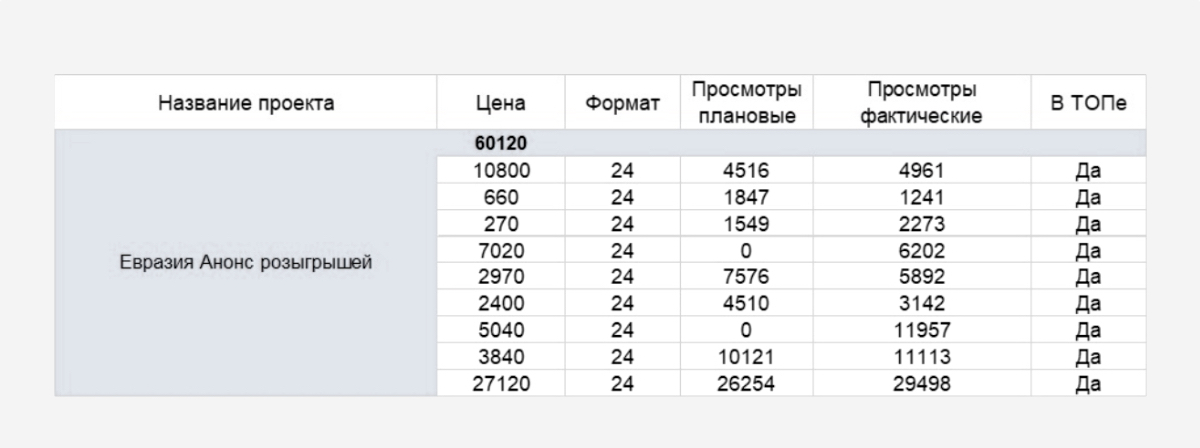
Task: Click the 'В ТОПе' column header
Action: (1088, 104)
